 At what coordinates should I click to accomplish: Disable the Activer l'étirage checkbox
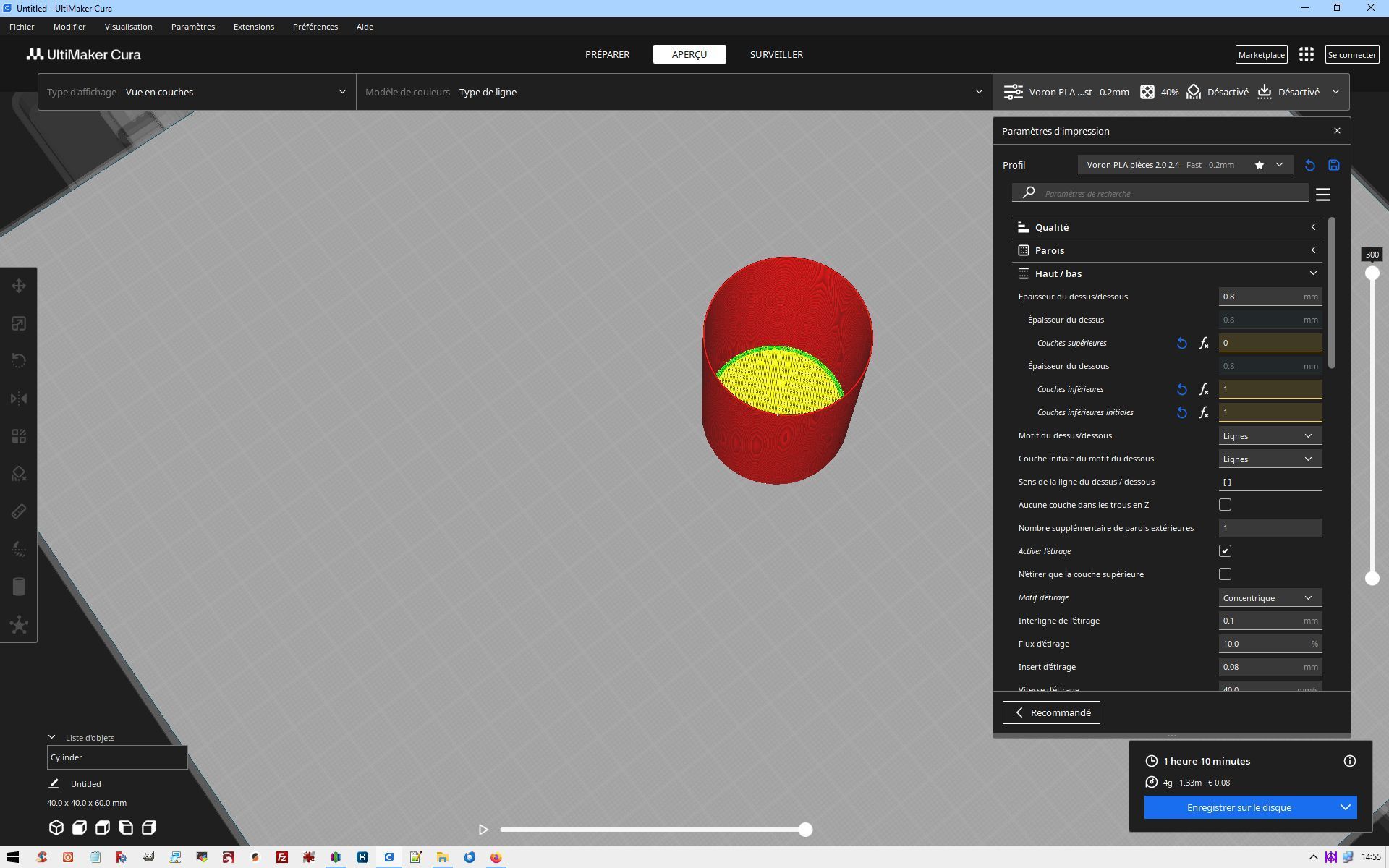tap(1225, 551)
